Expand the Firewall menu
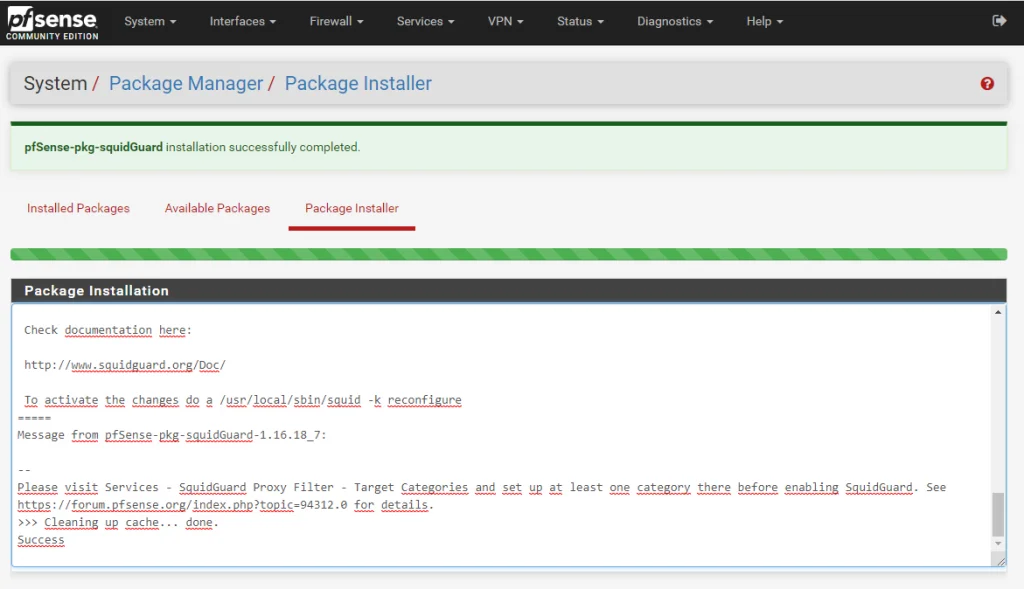The height and width of the screenshot is (589, 1024). 336,22
